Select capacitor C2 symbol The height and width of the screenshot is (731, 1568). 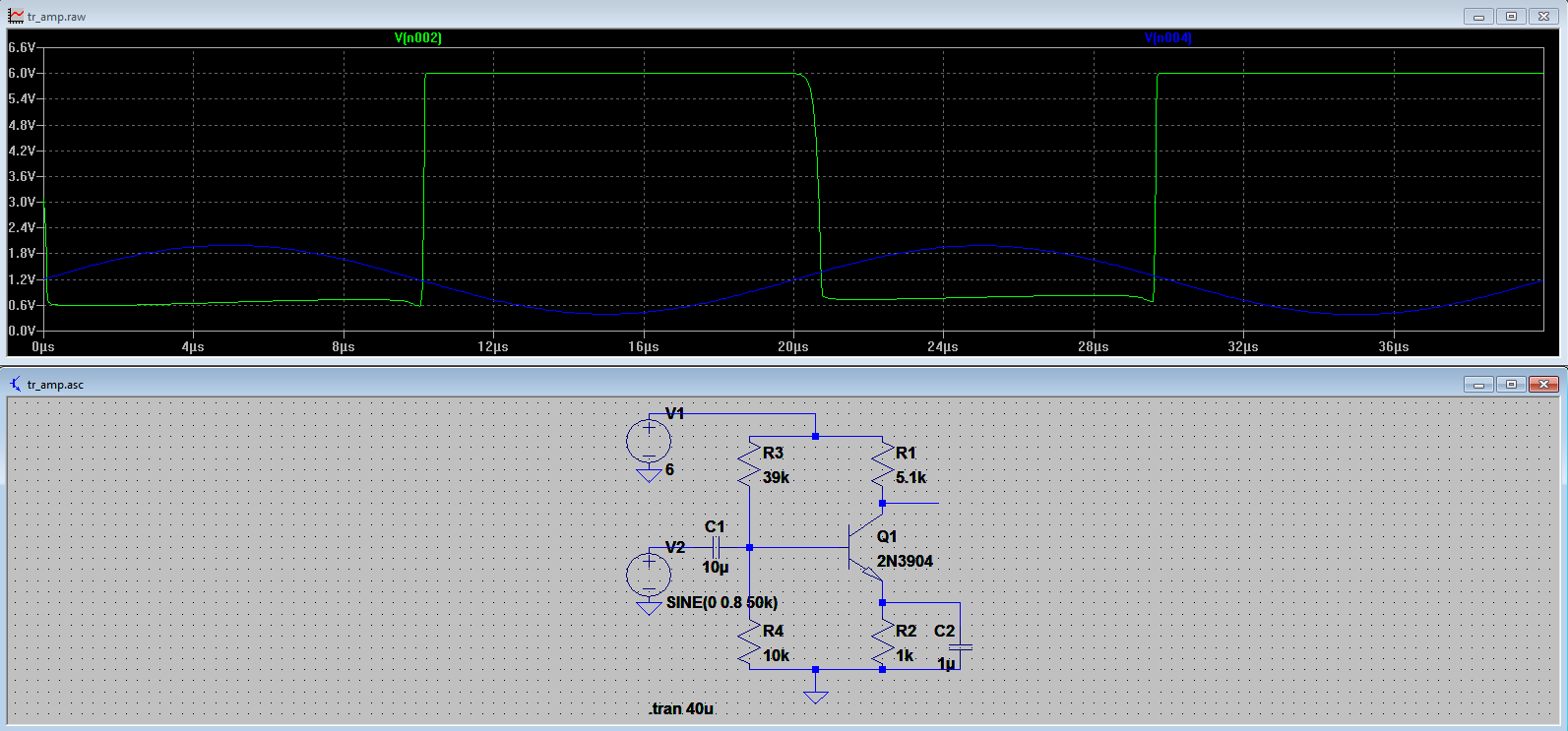[x=960, y=647]
